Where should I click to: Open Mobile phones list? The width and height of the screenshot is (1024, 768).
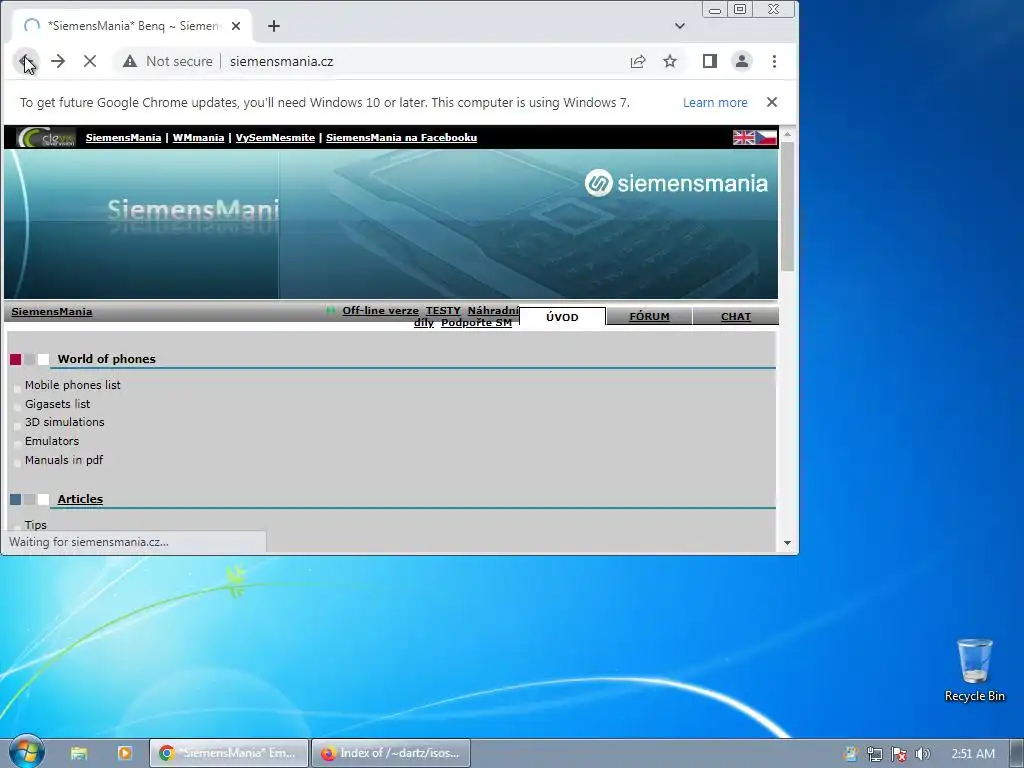click(72, 385)
